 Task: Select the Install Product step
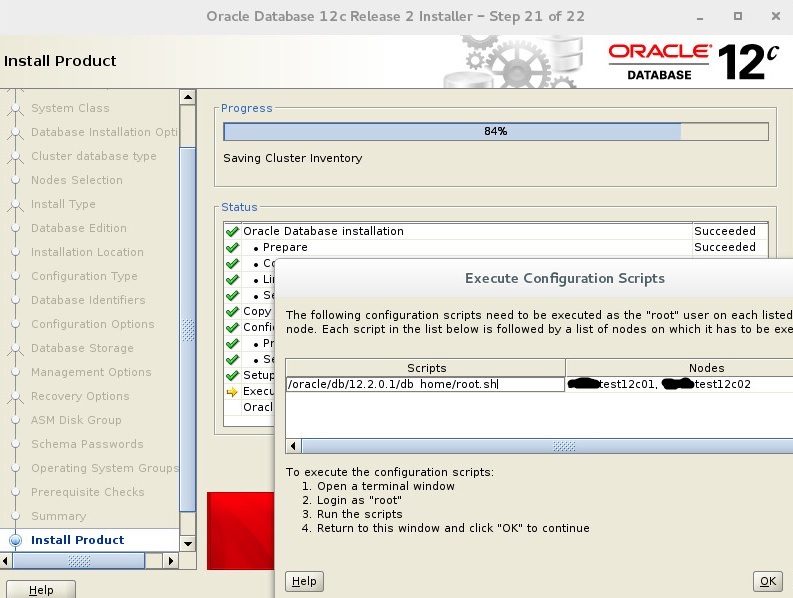pyautogui.click(x=77, y=540)
